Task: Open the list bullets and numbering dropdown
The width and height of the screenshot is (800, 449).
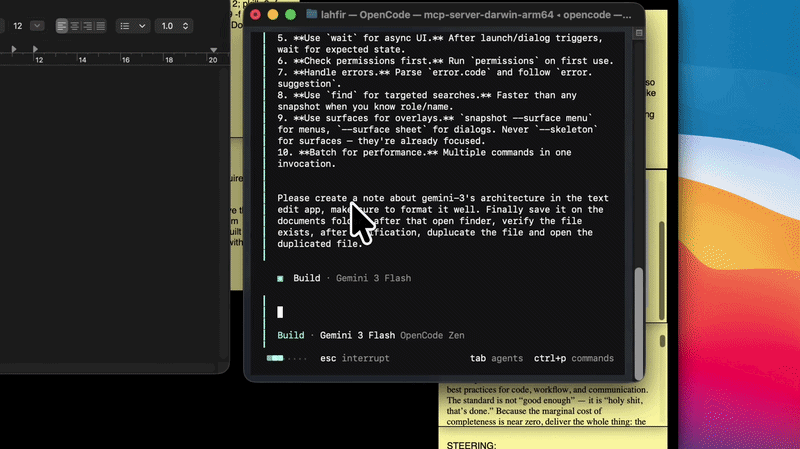Action: pyautogui.click(x=133, y=26)
